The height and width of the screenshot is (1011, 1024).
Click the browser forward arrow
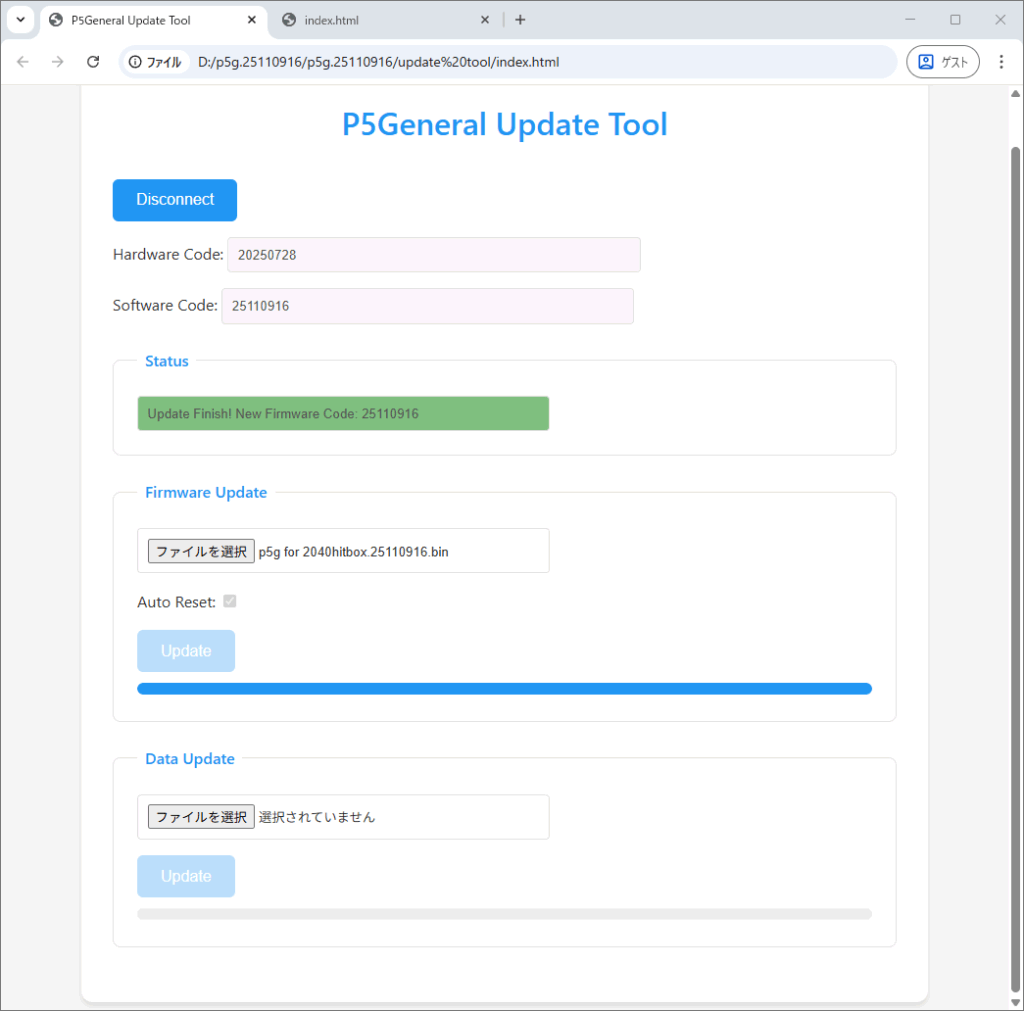click(58, 62)
